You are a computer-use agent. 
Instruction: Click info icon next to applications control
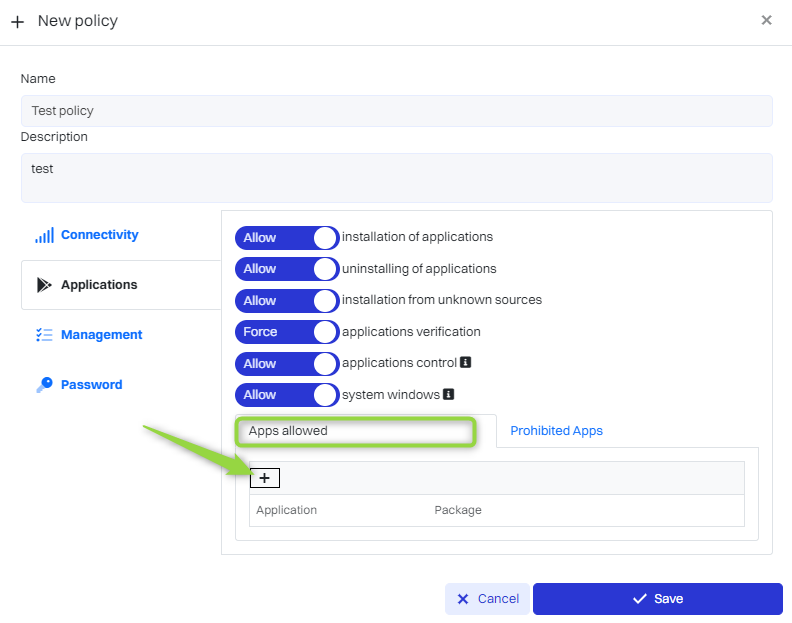tap(465, 363)
